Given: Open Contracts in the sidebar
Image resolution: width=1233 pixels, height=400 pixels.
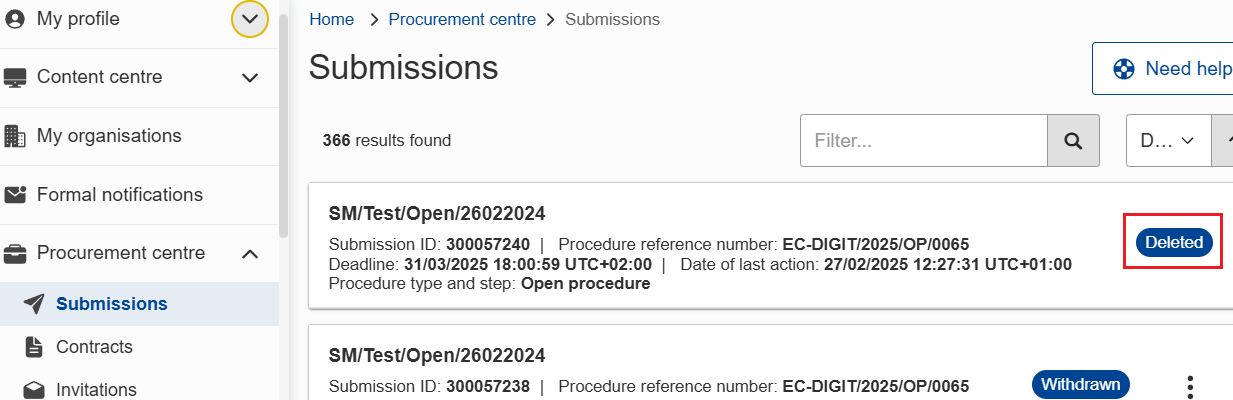Looking at the screenshot, I should coord(94,347).
